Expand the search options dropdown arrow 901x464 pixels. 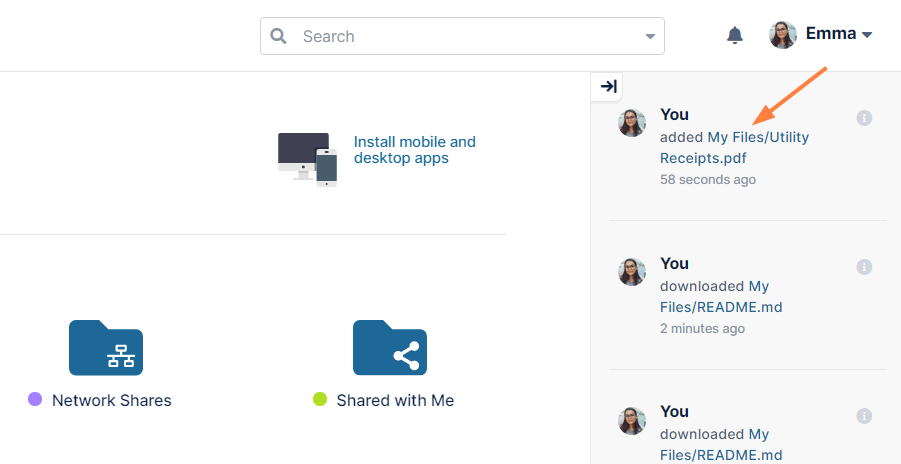pyautogui.click(x=650, y=36)
